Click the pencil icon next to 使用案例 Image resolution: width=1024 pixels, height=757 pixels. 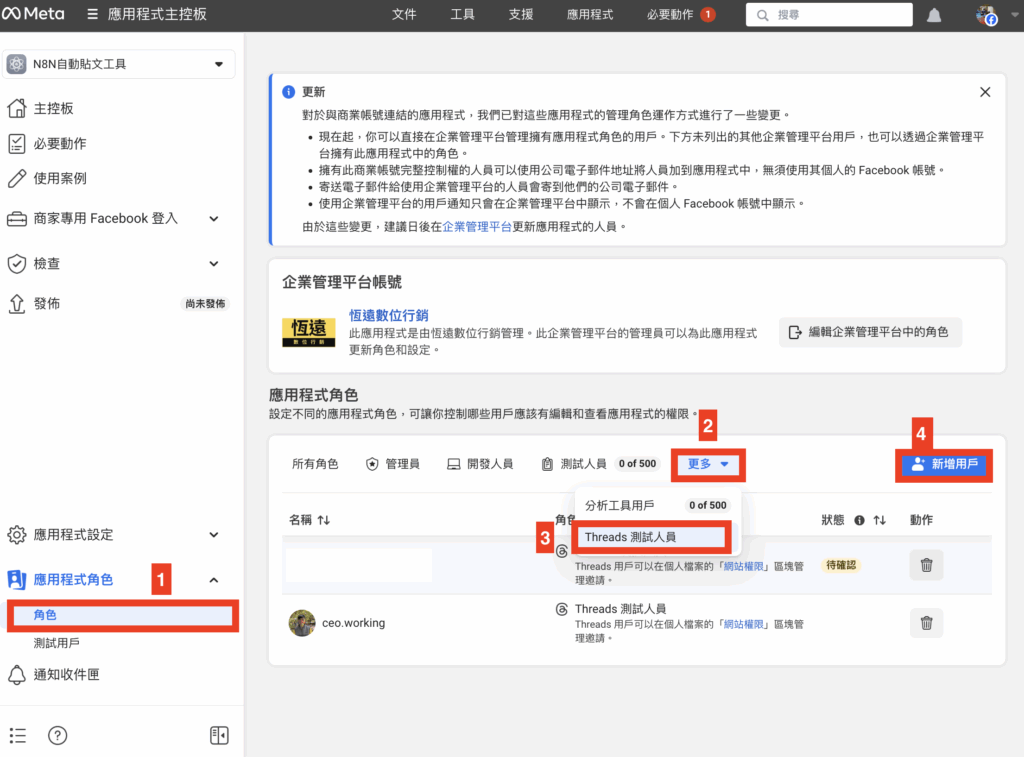click(x=16, y=178)
